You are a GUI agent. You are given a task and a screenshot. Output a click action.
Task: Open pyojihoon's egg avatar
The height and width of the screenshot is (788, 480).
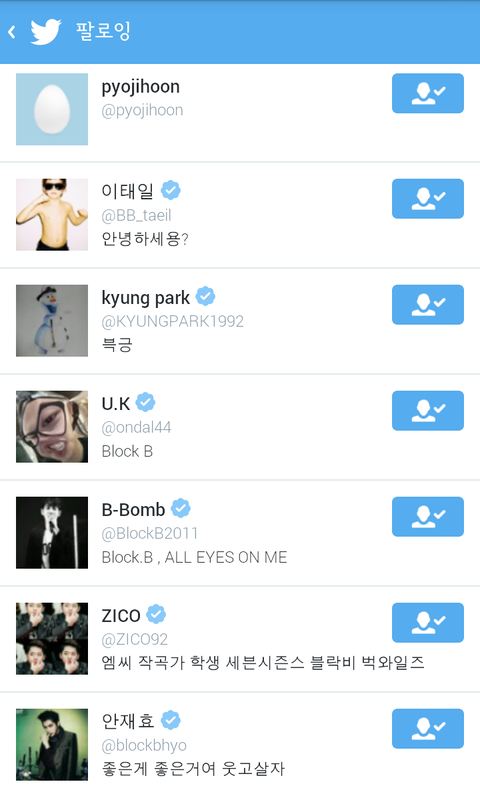52,109
